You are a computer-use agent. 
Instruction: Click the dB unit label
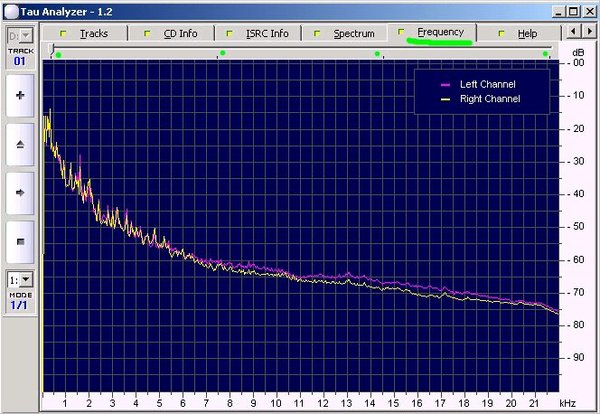tap(578, 52)
